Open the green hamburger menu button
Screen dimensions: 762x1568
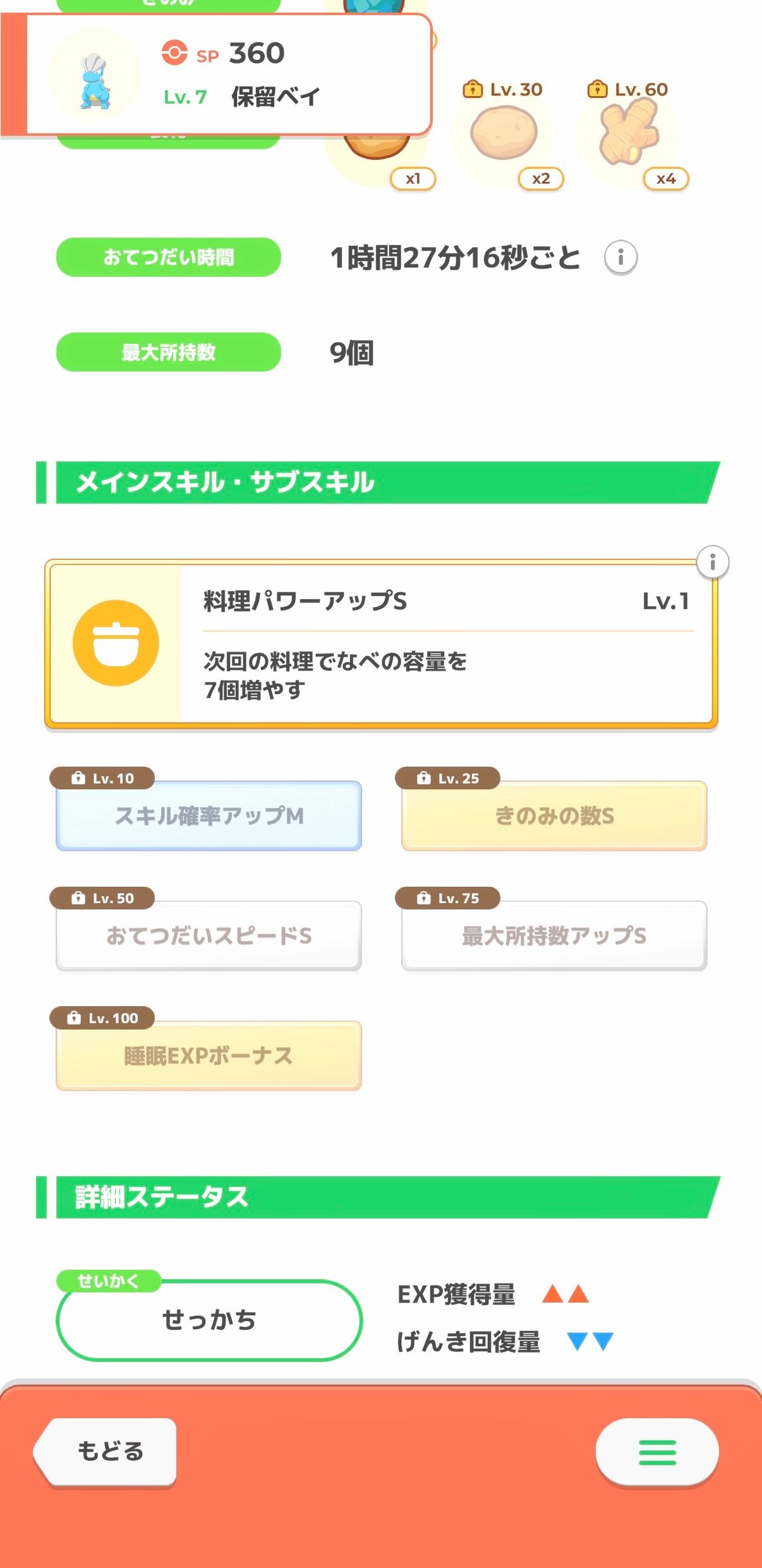click(657, 1452)
